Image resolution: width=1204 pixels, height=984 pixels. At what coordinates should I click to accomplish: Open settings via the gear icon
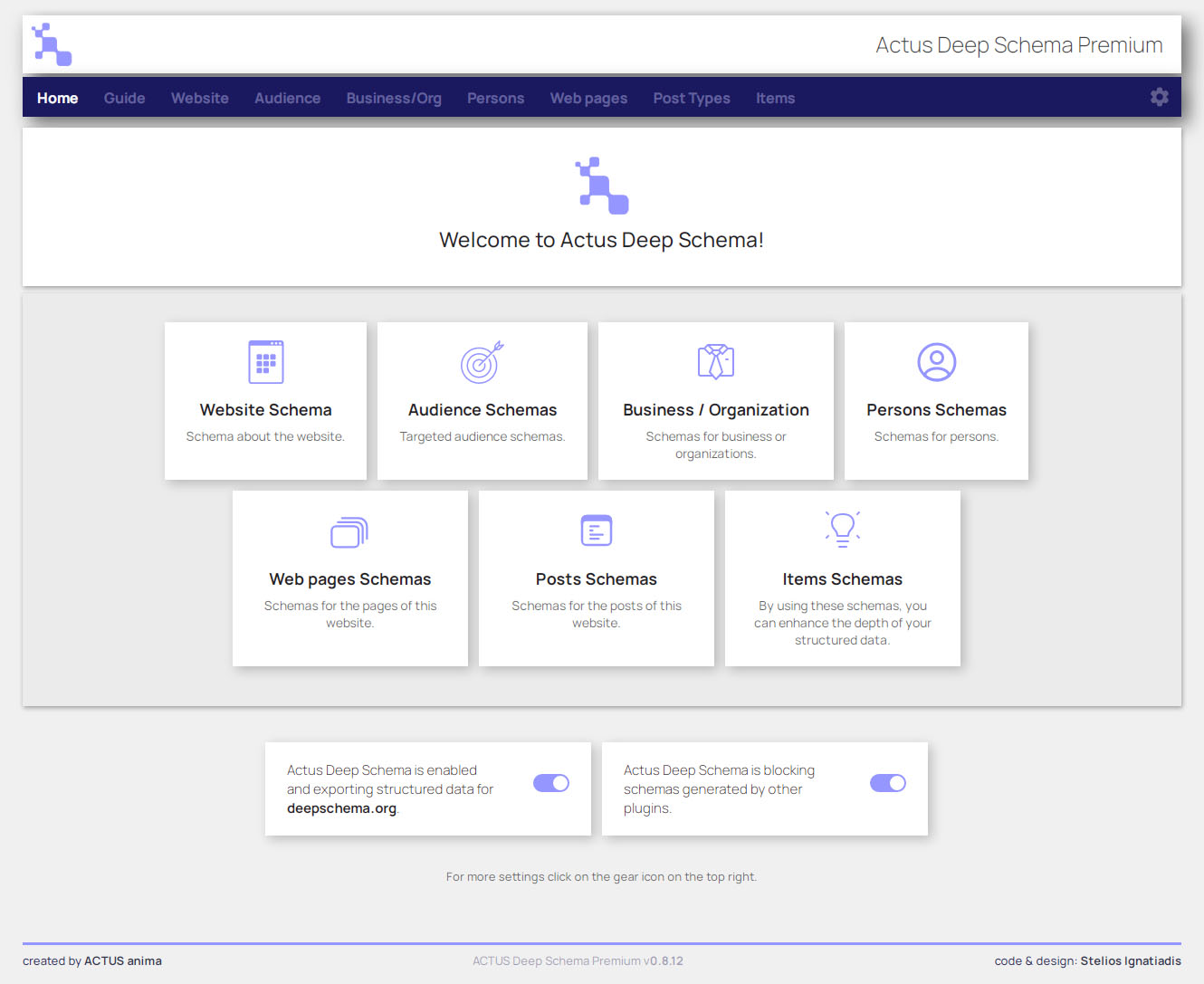pos(1160,97)
